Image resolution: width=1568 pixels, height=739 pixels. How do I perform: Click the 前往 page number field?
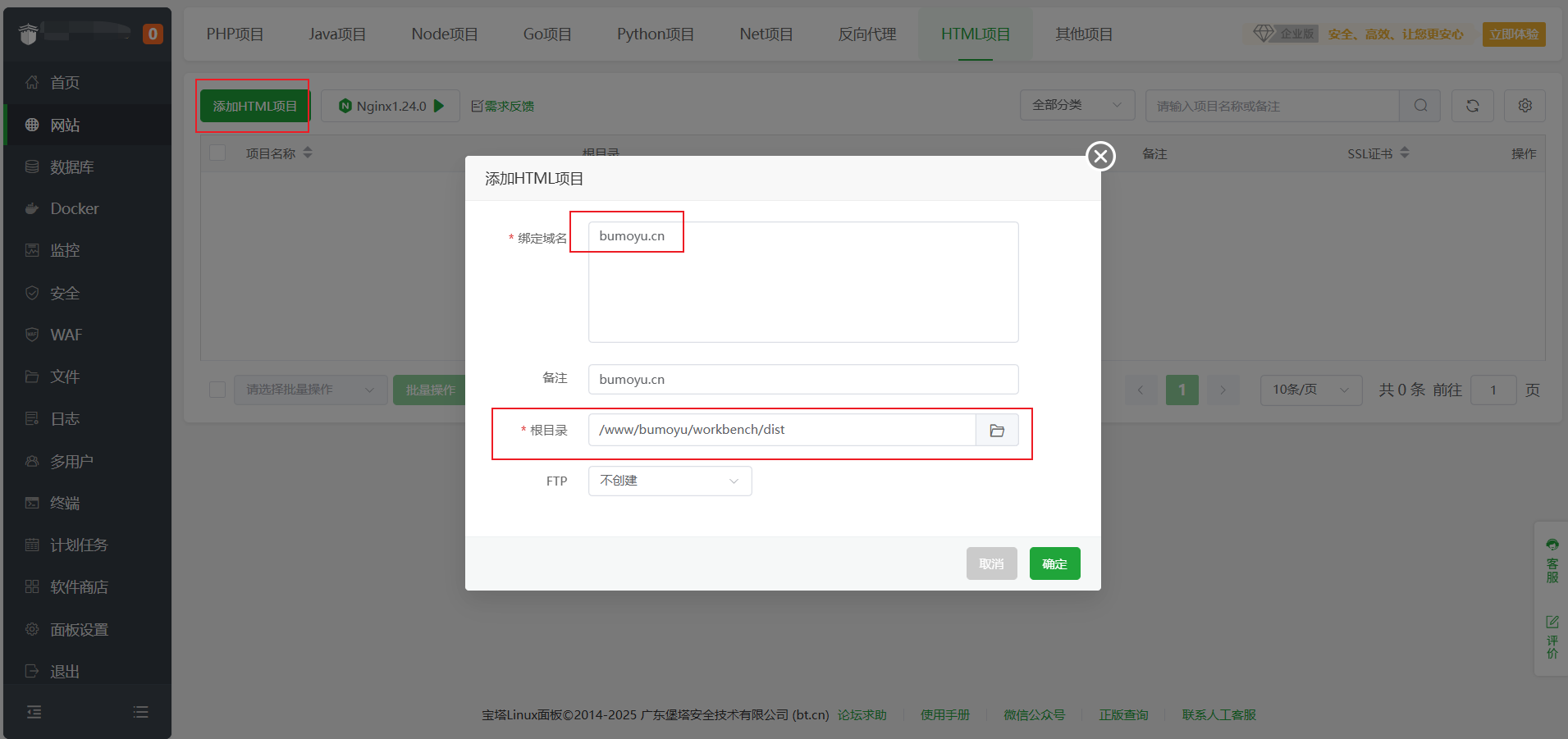(x=1493, y=390)
